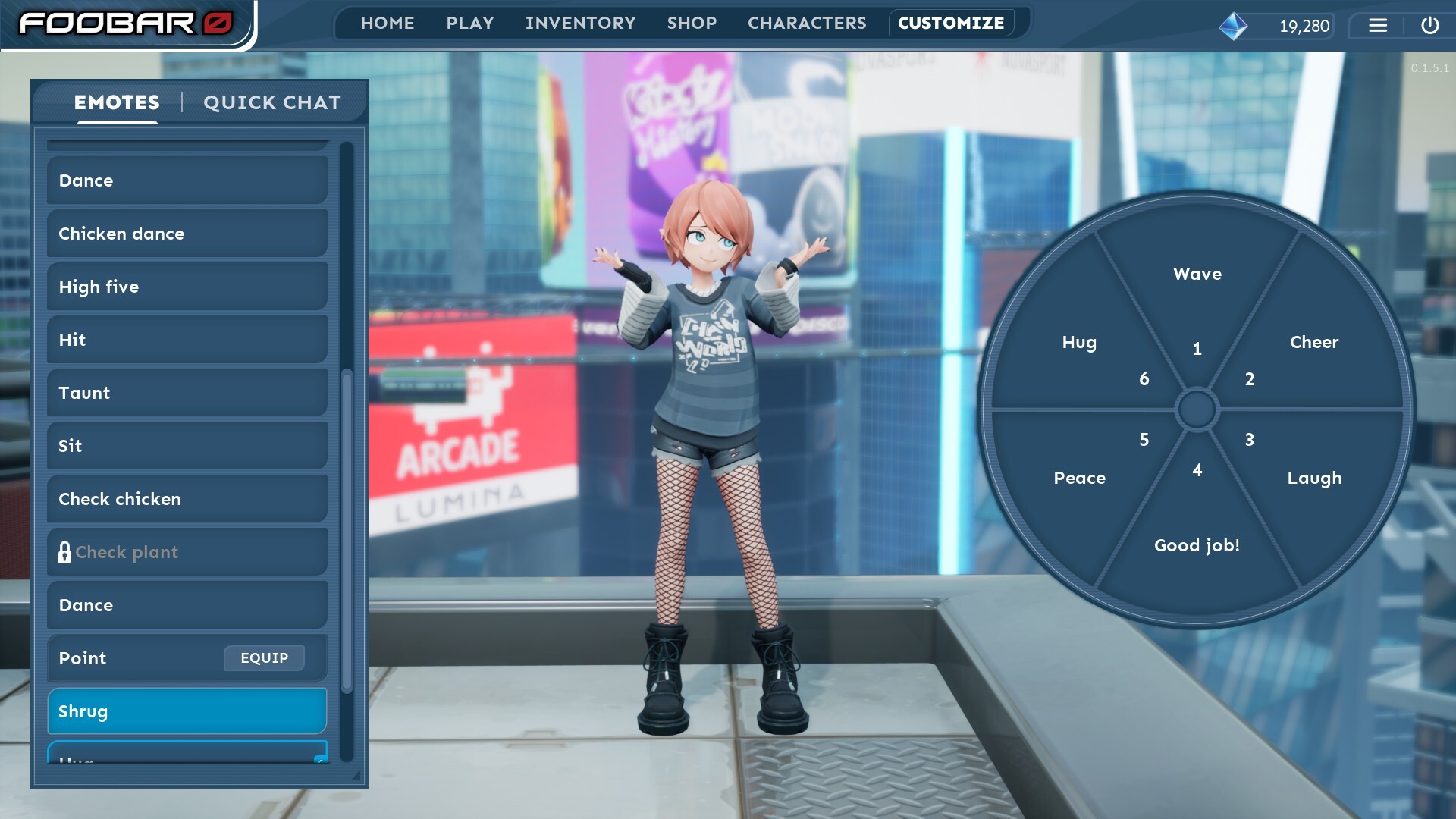Select the Chicken dance emote
1456x819 pixels.
[x=186, y=234]
